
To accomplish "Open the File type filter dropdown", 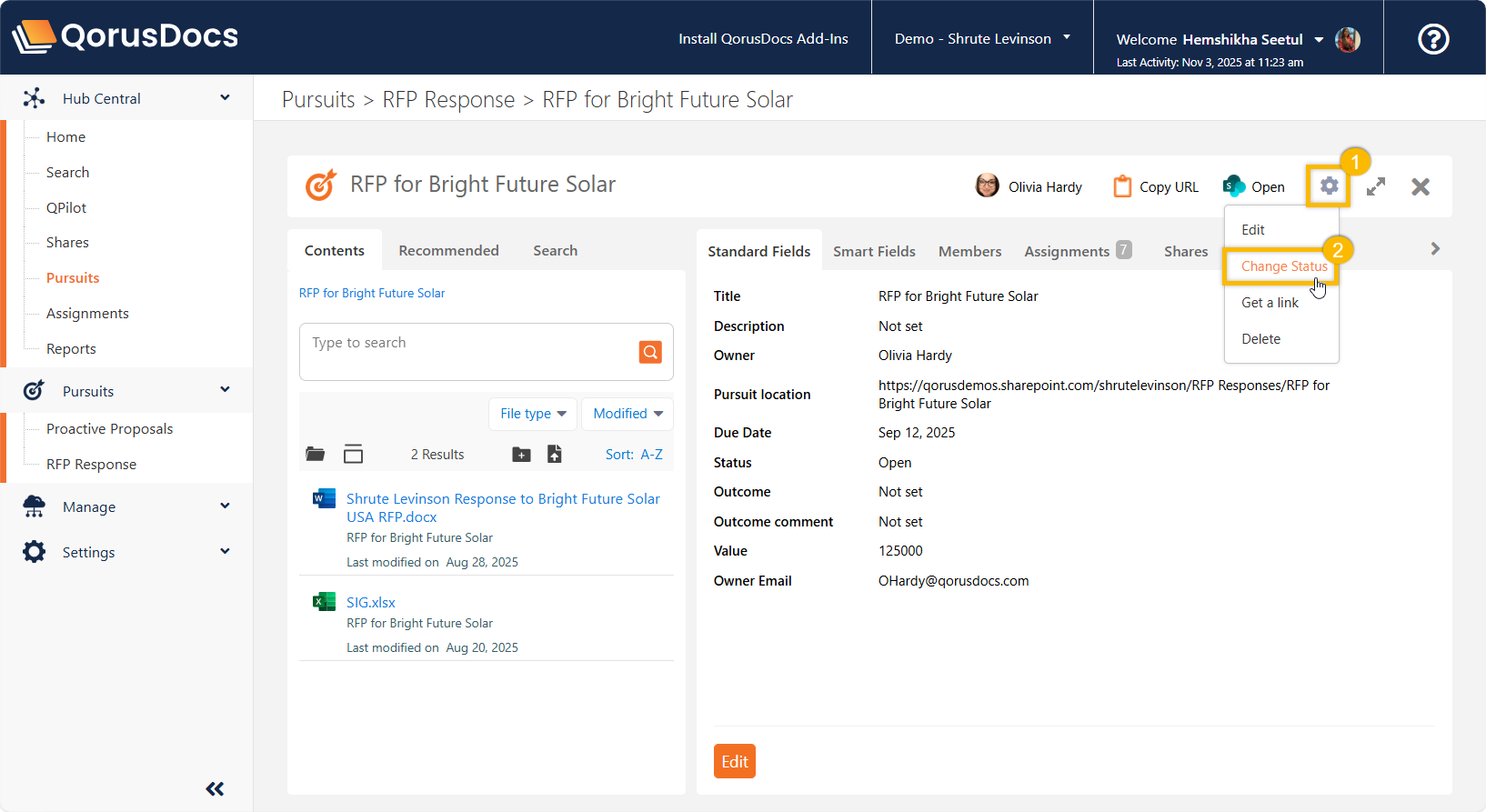I will (x=533, y=414).
